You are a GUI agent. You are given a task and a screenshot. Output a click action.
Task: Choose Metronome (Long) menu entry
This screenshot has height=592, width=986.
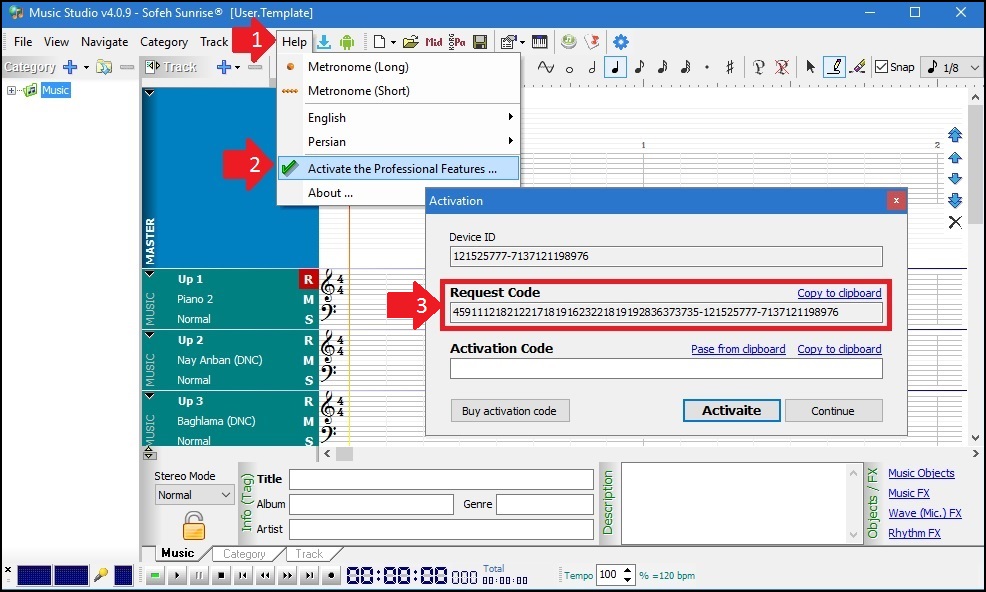(x=399, y=67)
